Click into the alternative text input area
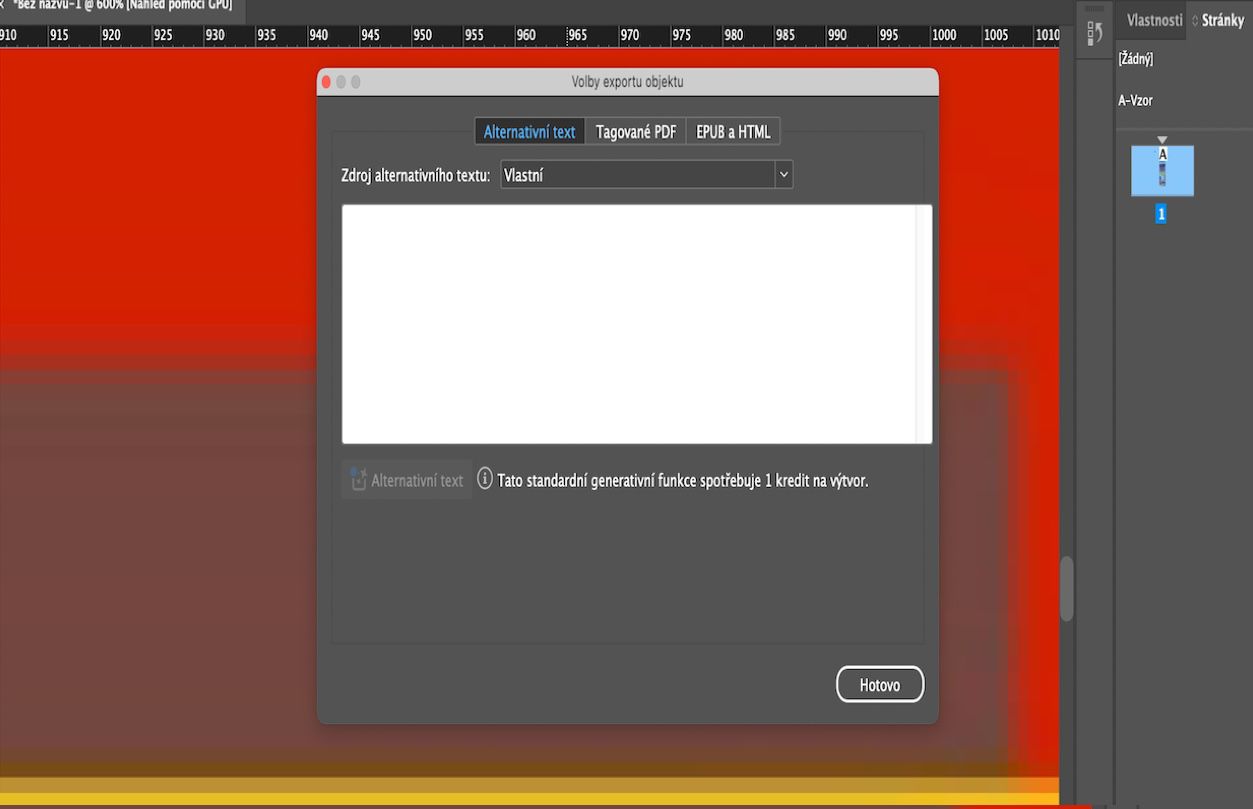 (628, 324)
